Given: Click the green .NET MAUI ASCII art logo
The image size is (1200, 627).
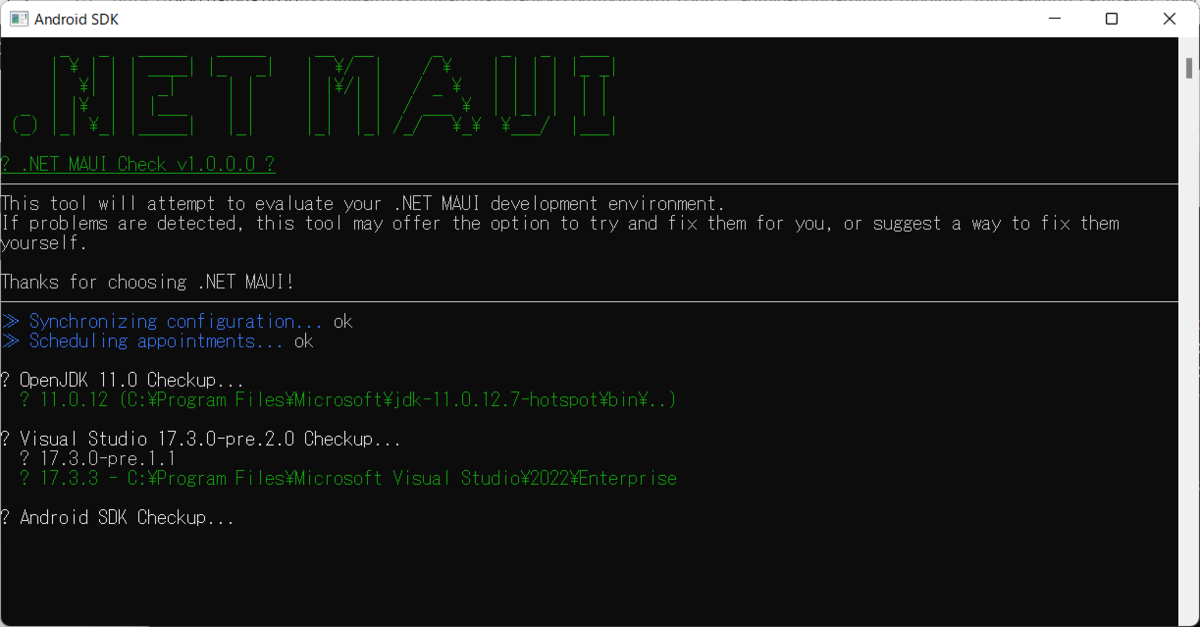Looking at the screenshot, I should [315, 95].
